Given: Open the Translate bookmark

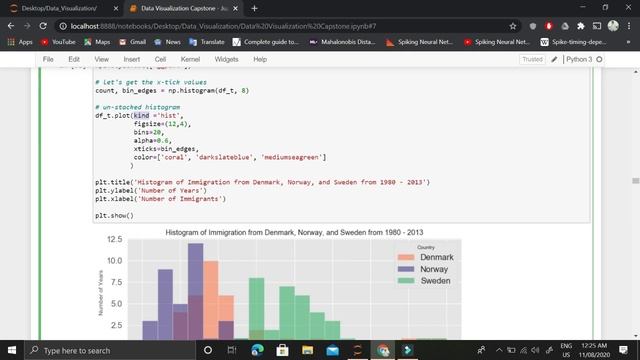Looking at the screenshot, I should coord(207,42).
